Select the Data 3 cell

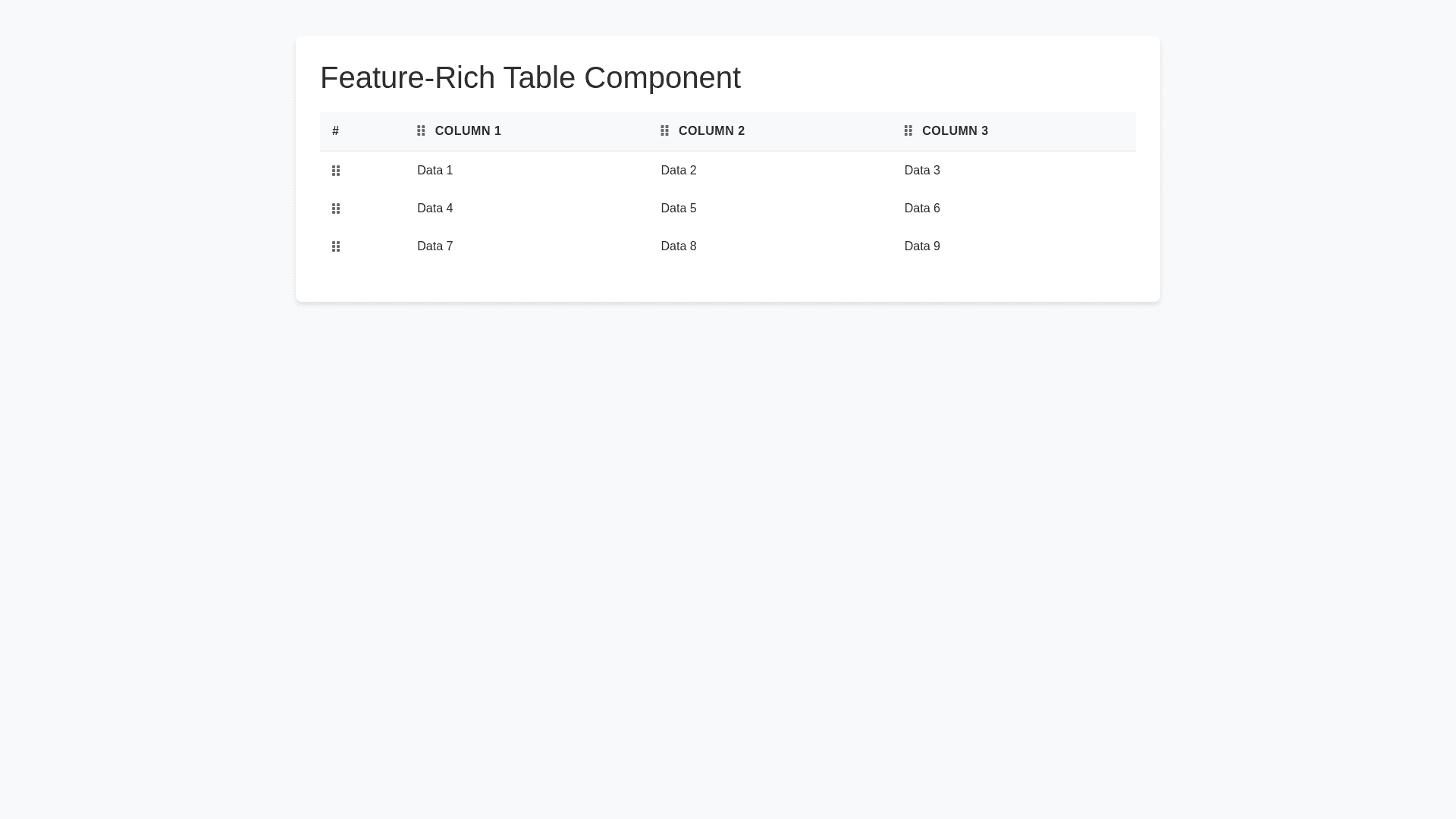click(921, 171)
